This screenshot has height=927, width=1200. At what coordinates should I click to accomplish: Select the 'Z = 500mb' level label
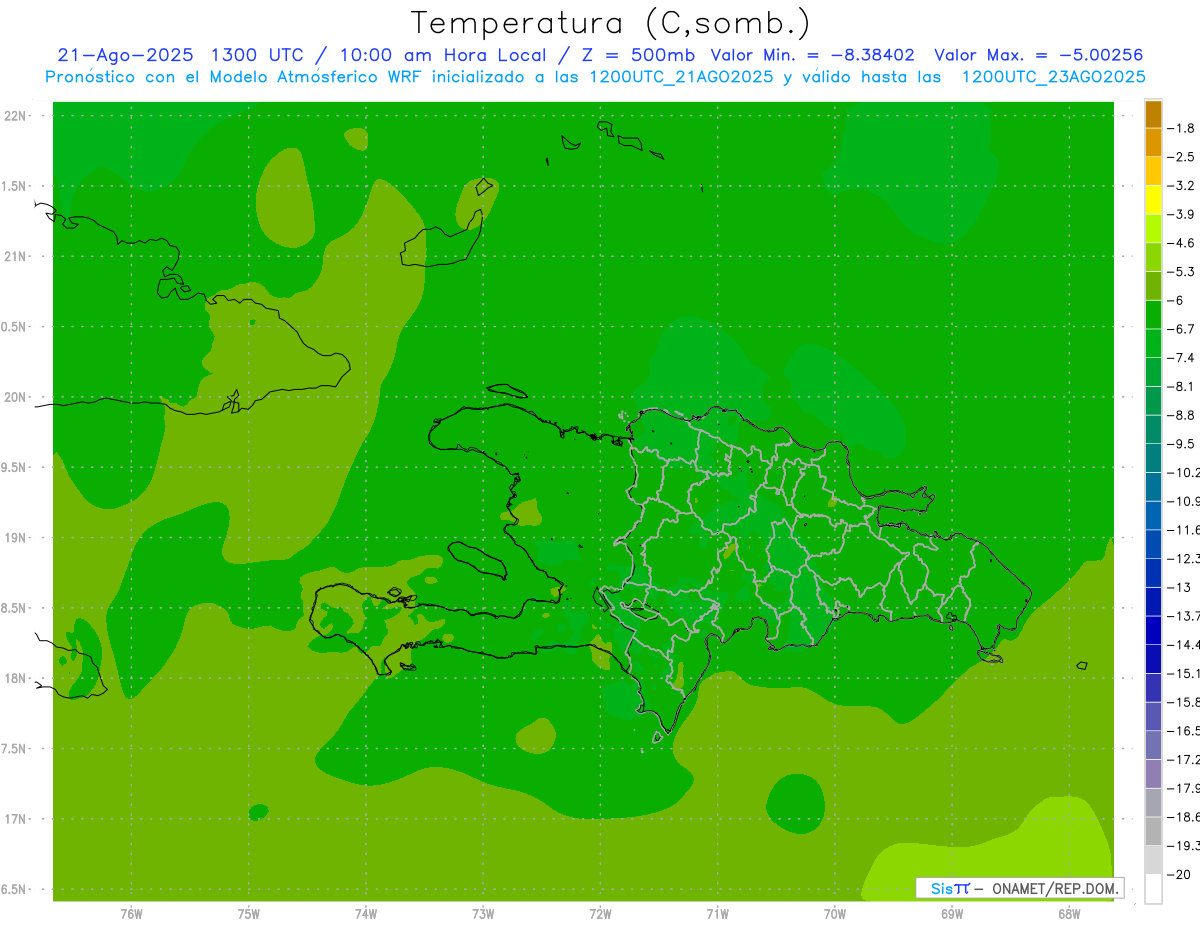[638, 55]
